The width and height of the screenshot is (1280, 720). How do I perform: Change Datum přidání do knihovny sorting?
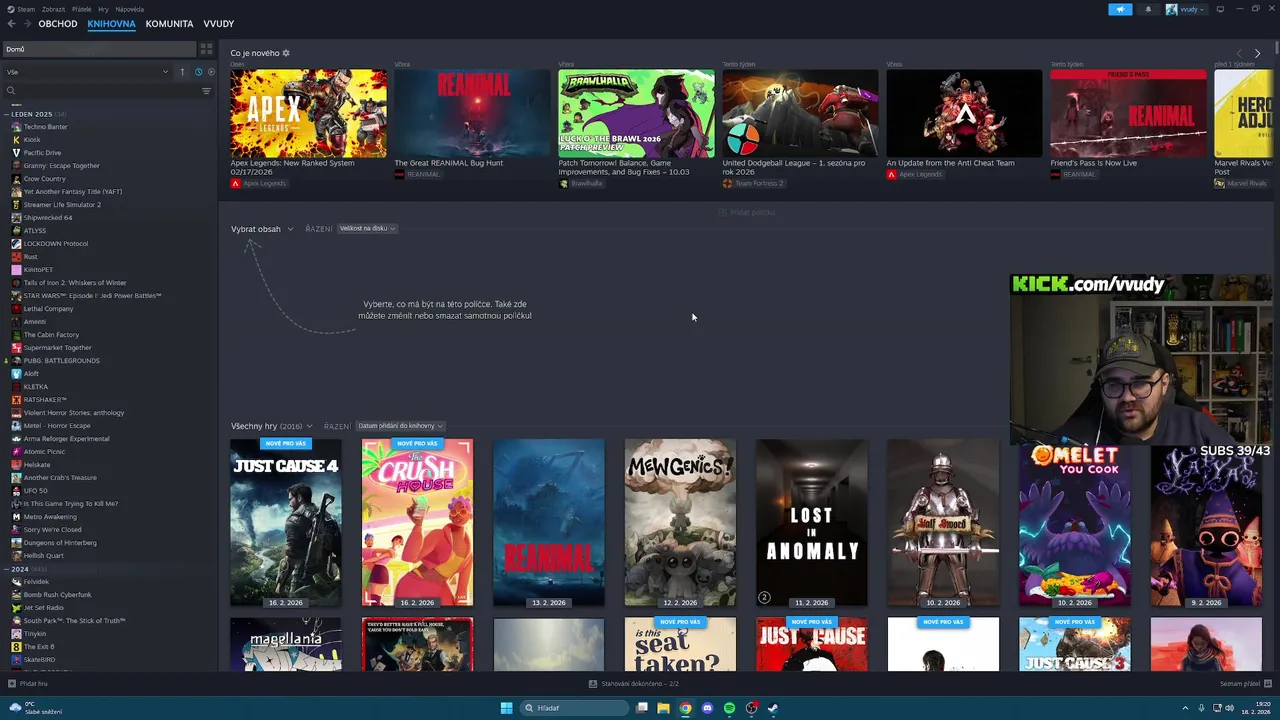pyautogui.click(x=400, y=426)
